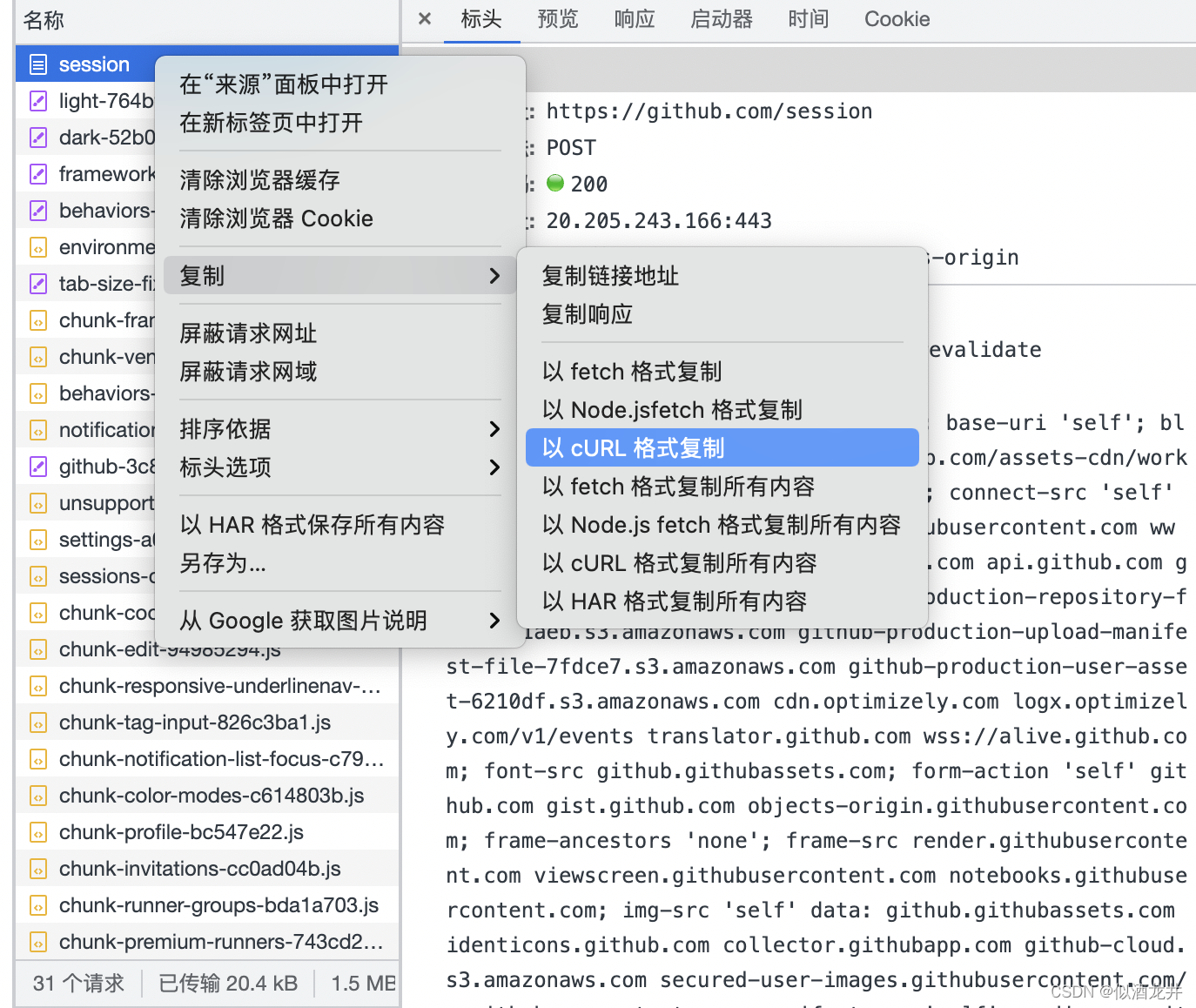Select 以 HAR 格式复制所有内容
1196x1008 pixels.
click(x=722, y=601)
